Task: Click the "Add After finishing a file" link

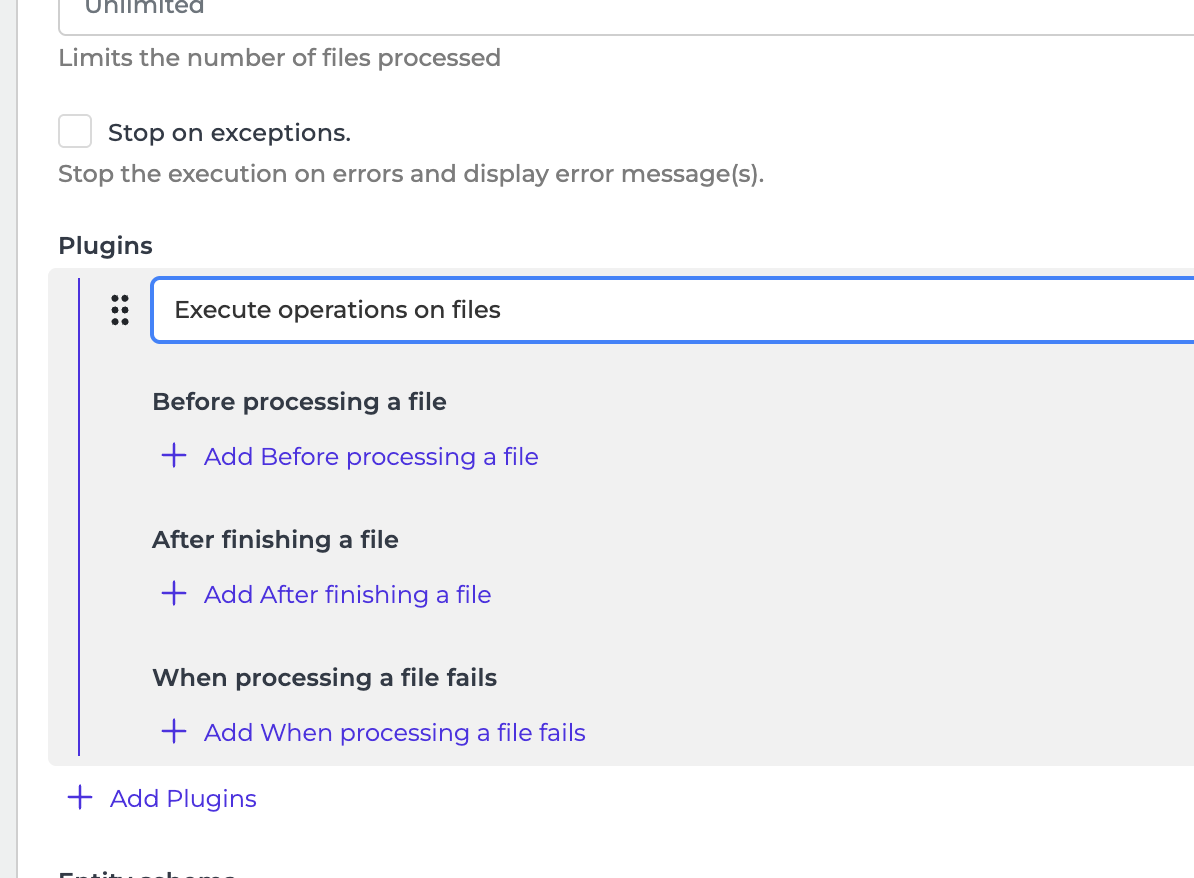Action: [347, 595]
